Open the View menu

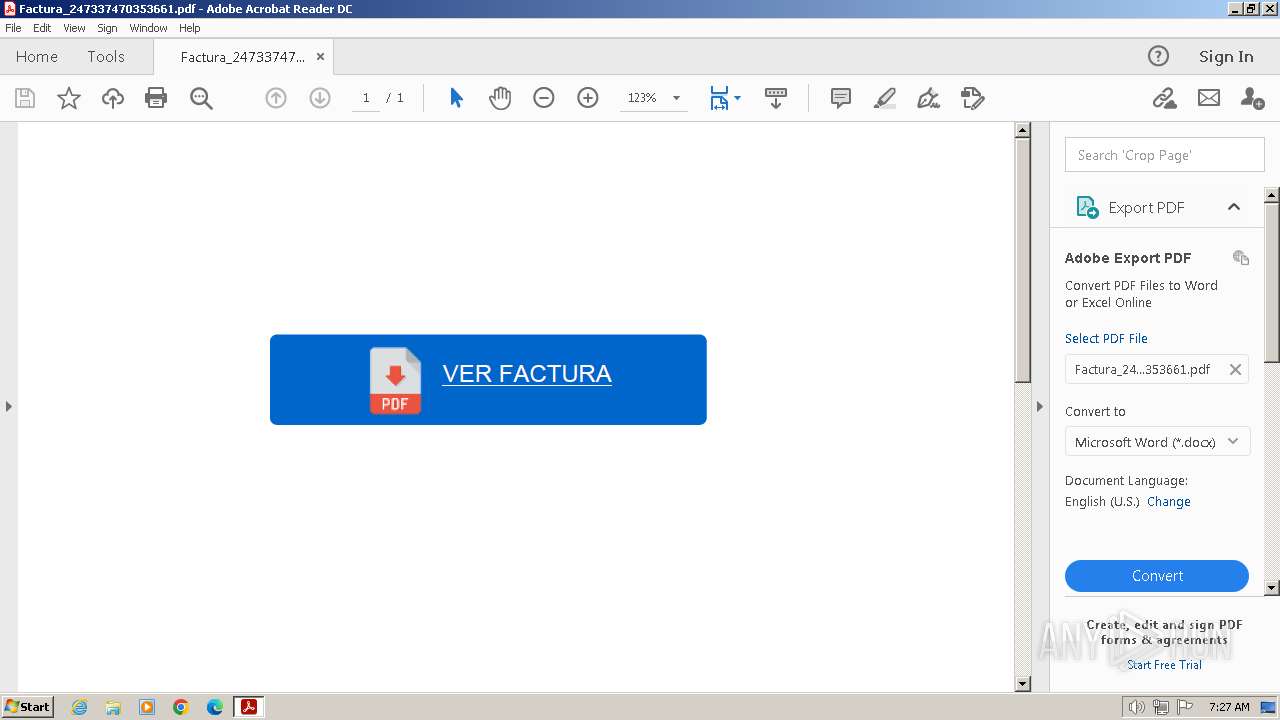pyautogui.click(x=74, y=28)
